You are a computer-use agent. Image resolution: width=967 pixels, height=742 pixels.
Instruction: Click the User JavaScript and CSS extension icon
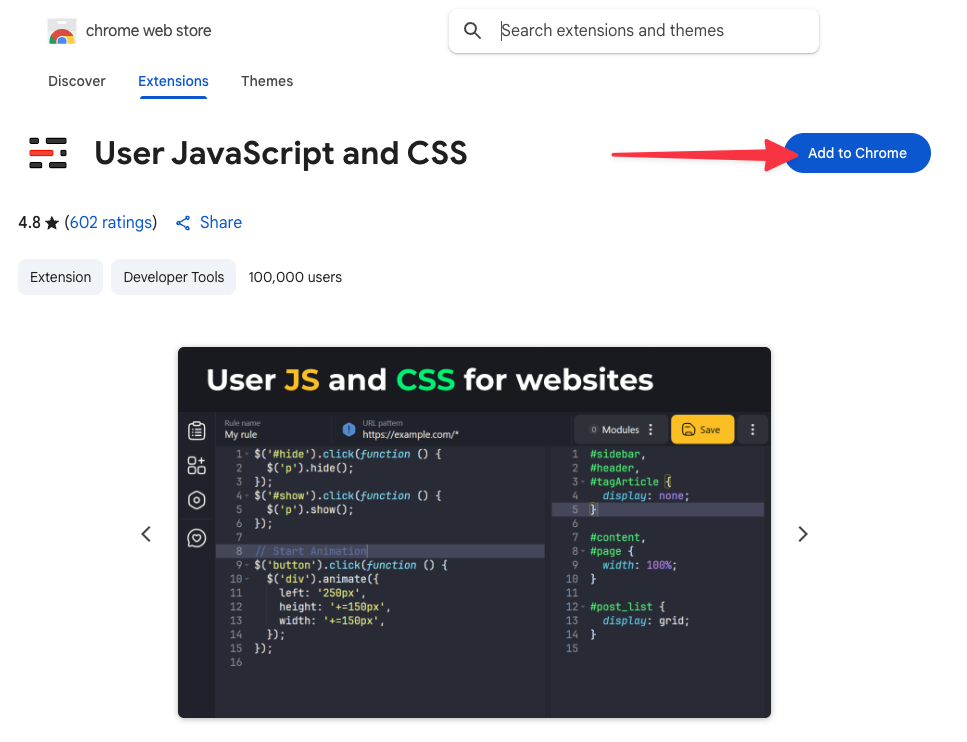[x=48, y=153]
